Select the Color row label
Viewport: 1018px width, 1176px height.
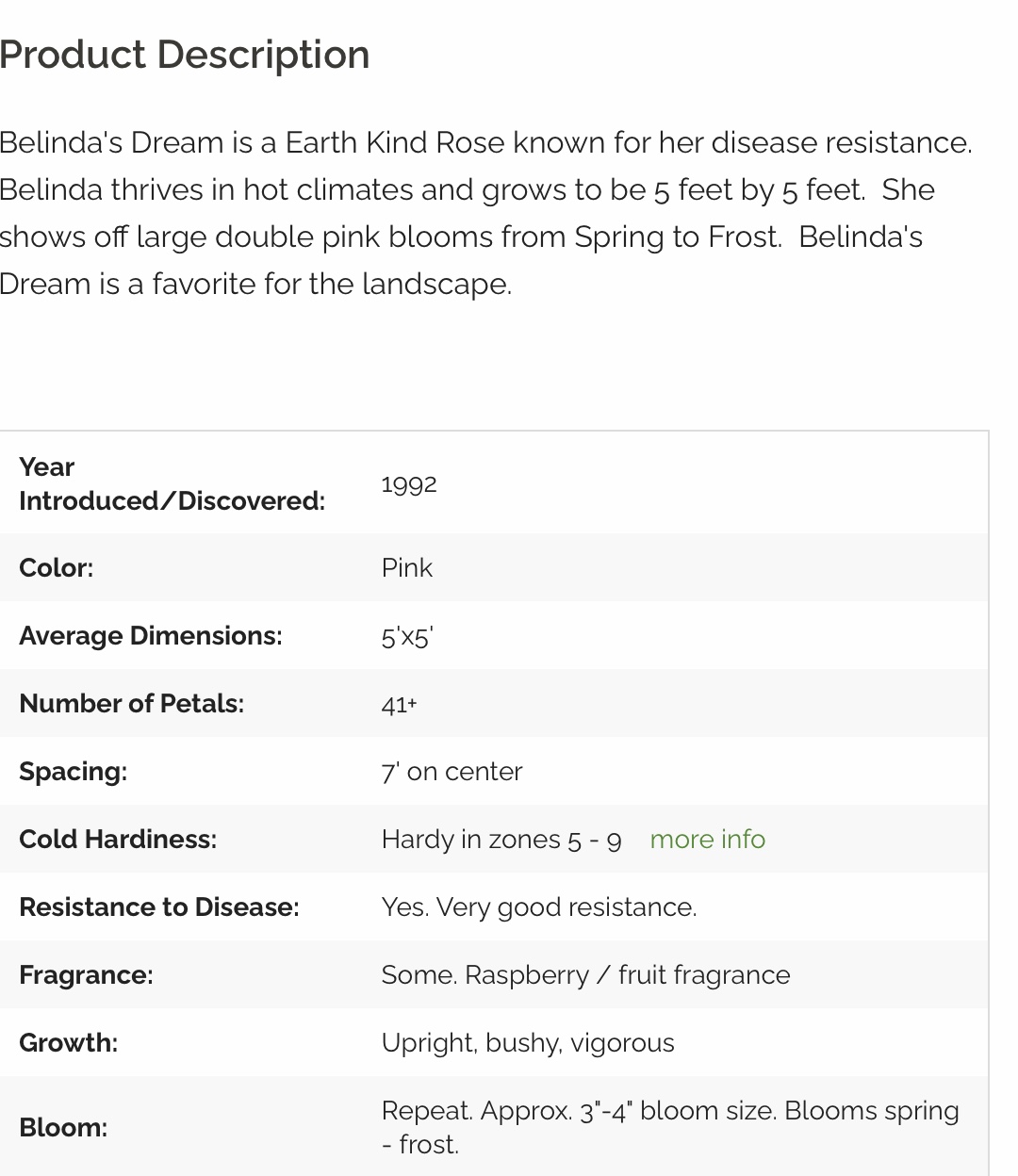click(57, 567)
